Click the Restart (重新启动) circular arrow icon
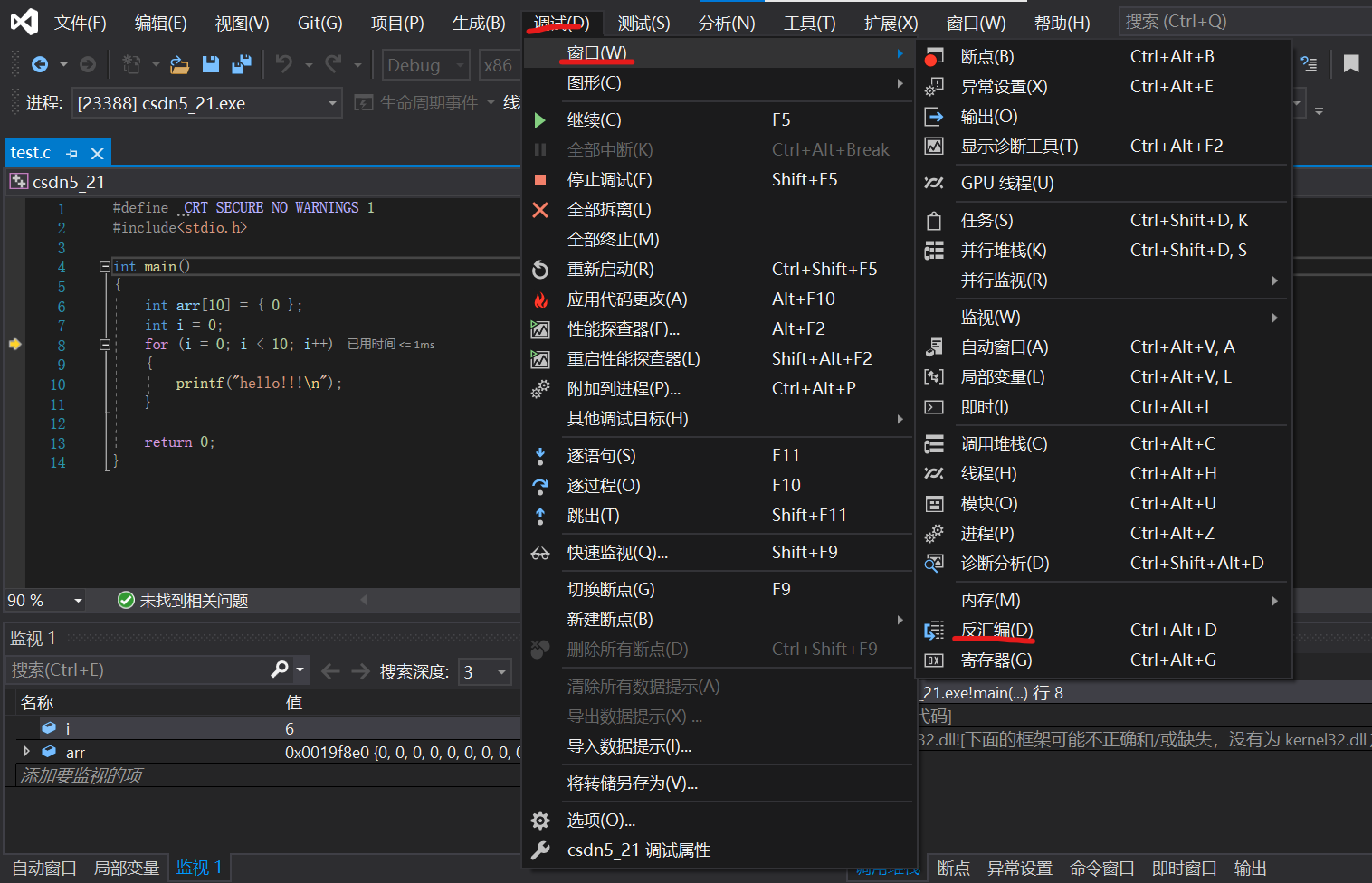Viewport: 1372px width, 883px height. tap(539, 270)
